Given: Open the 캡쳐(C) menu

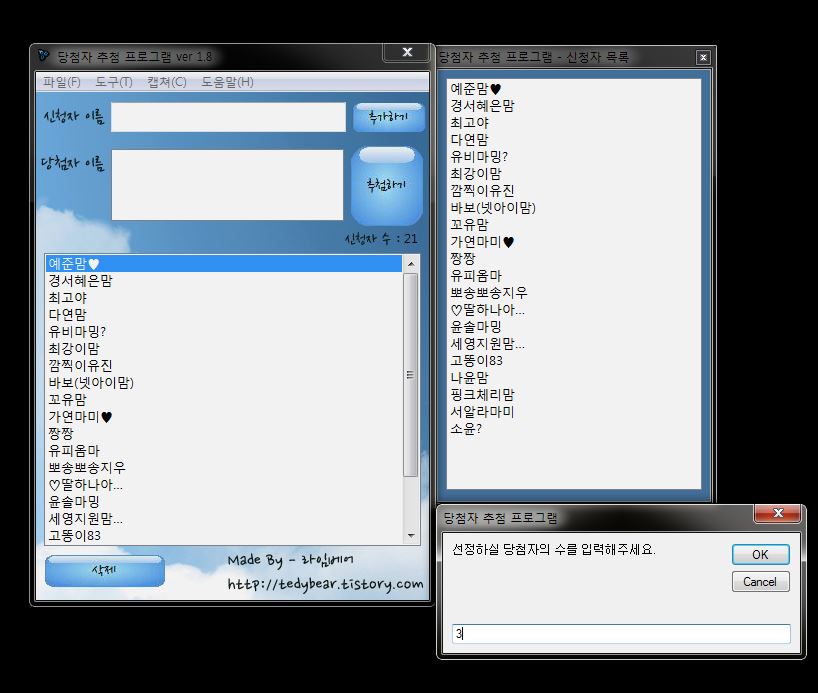Looking at the screenshot, I should (x=166, y=82).
